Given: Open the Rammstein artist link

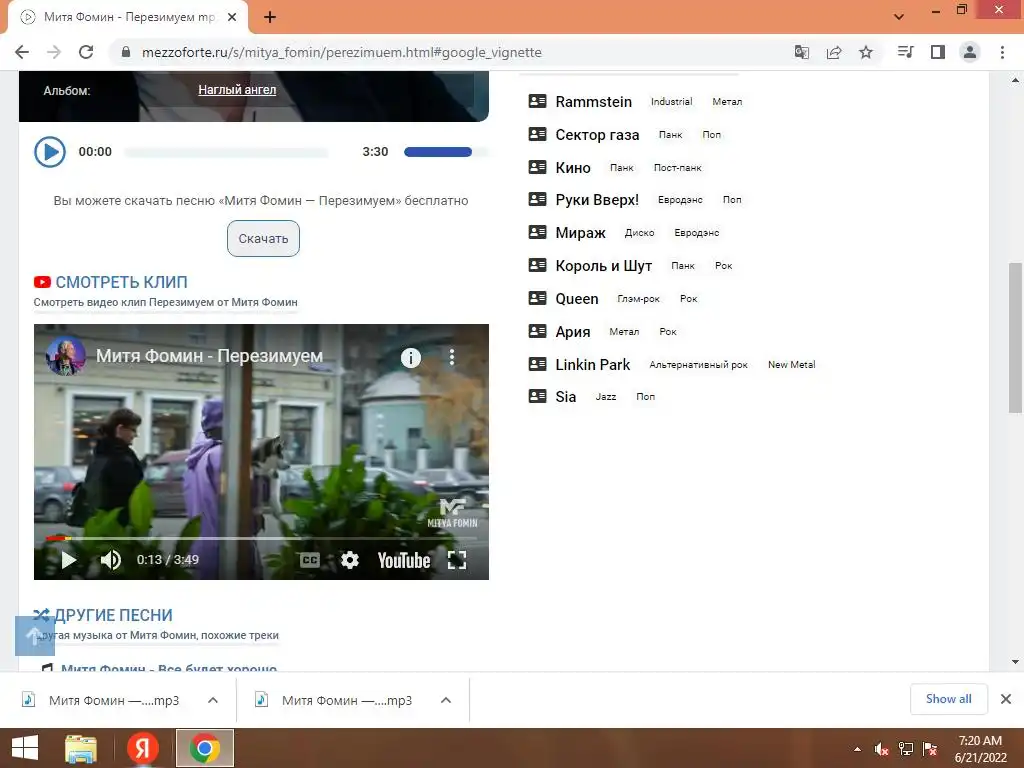Looking at the screenshot, I should (x=594, y=102).
